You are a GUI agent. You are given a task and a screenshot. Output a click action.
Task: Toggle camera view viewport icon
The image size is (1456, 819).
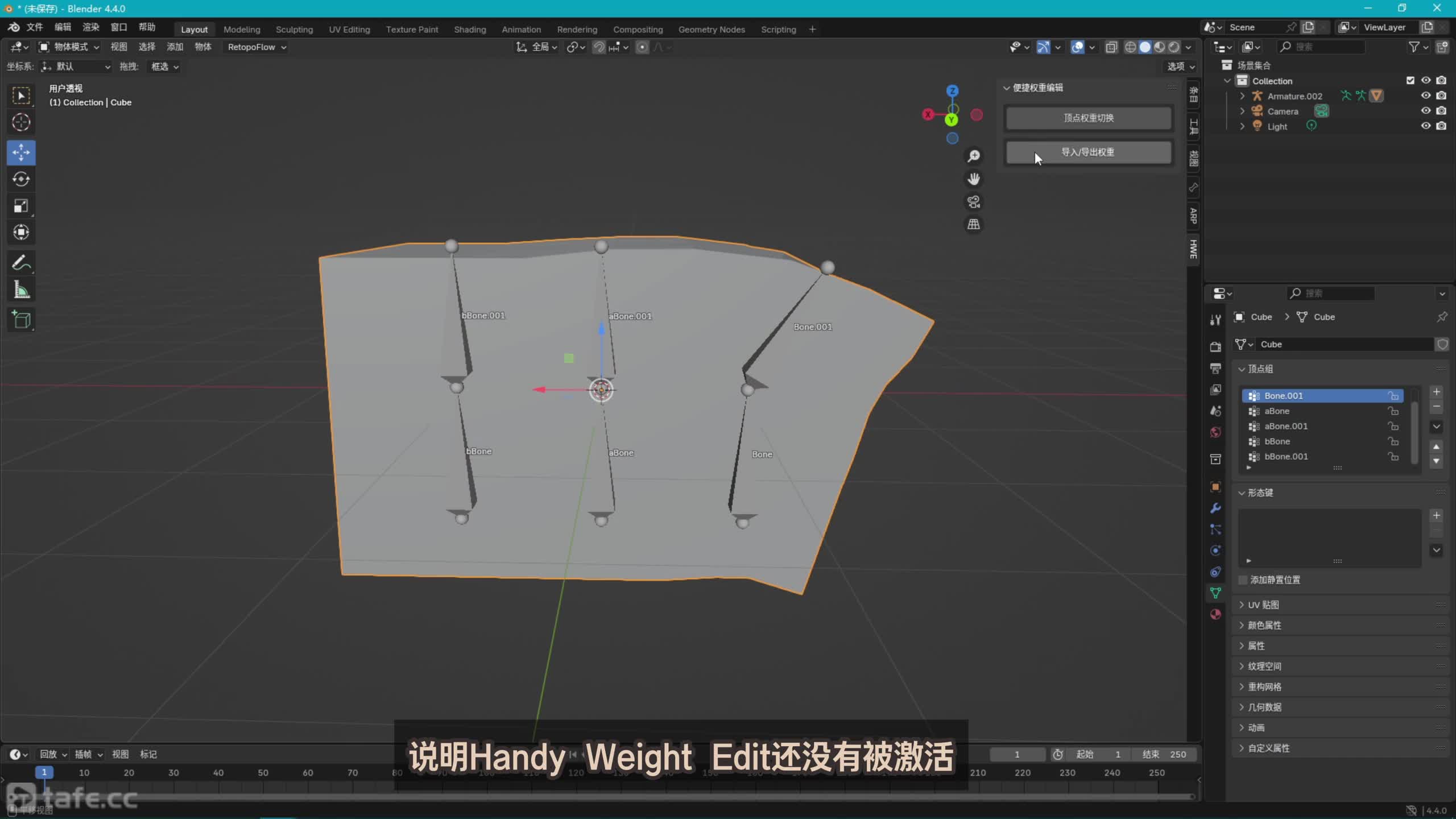point(974,202)
